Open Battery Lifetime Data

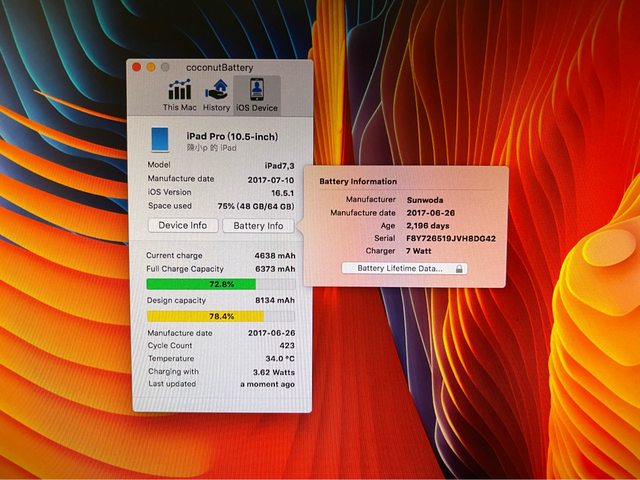(404, 268)
